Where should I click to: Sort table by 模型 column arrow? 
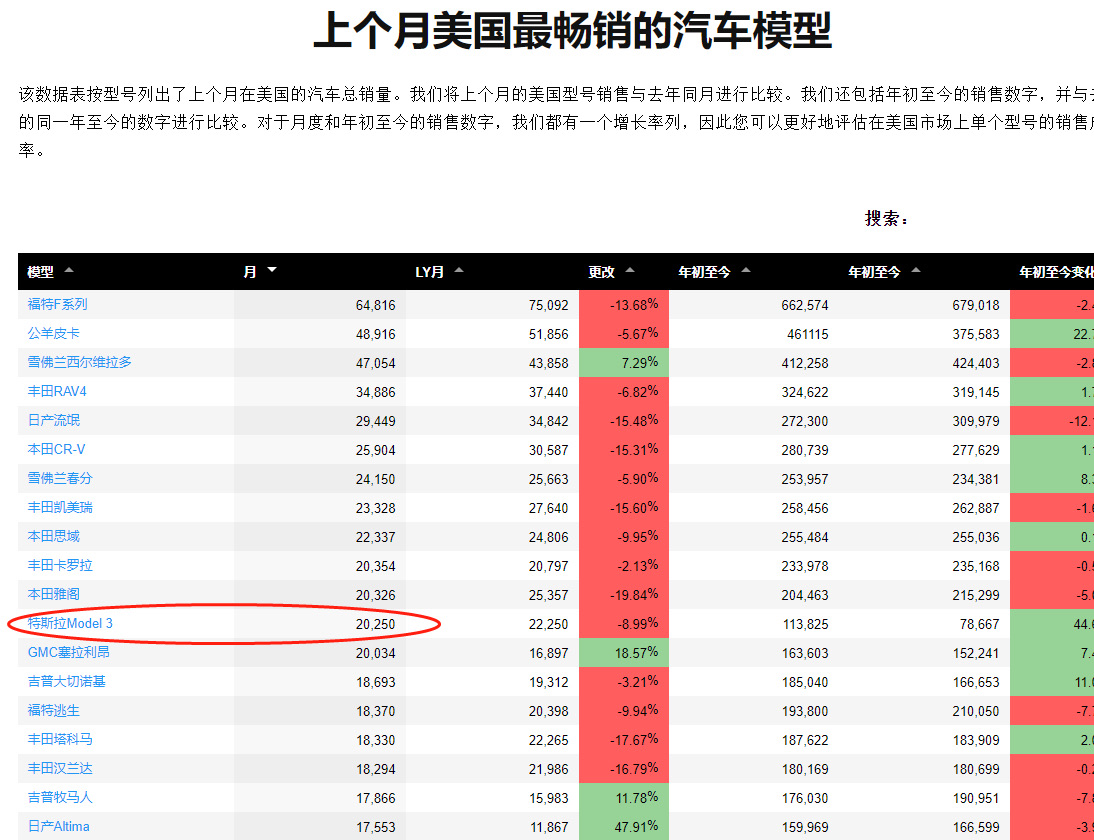point(68,270)
